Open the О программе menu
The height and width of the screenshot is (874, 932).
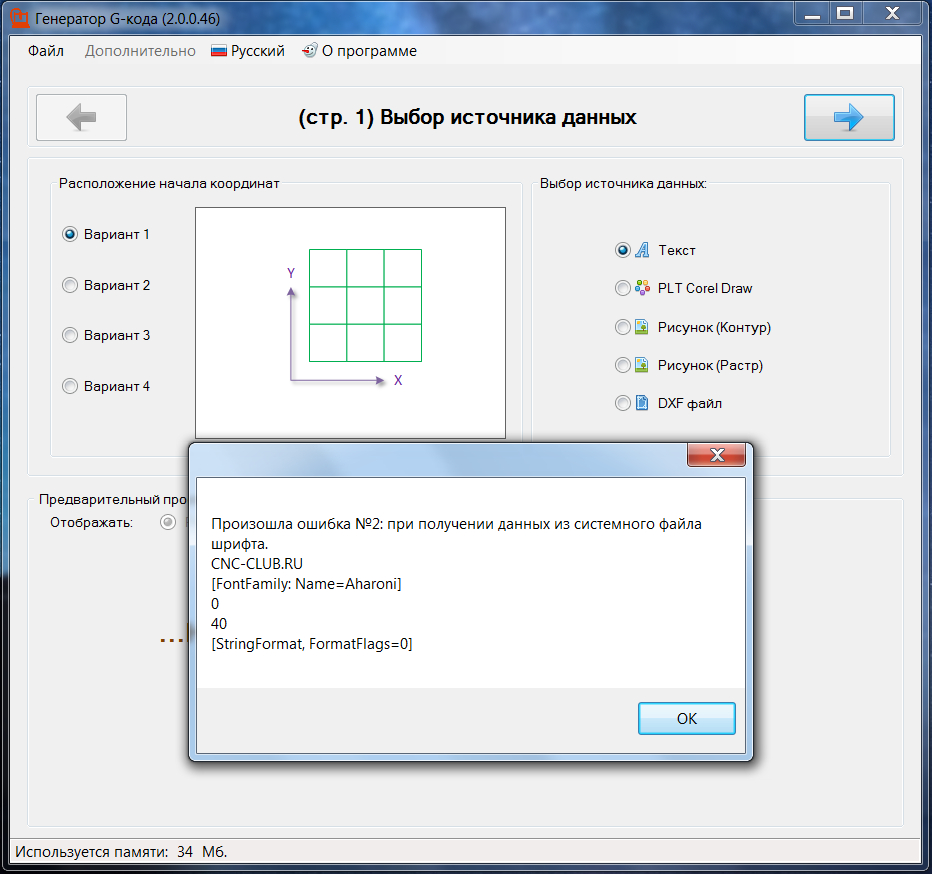359,51
